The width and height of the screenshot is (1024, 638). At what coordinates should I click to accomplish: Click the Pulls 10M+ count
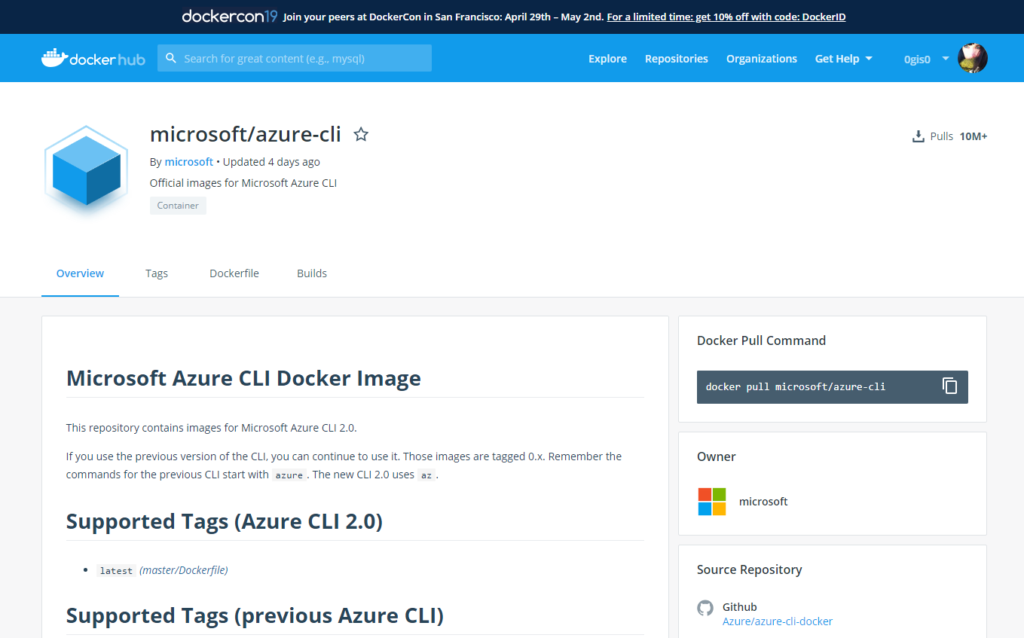coord(973,136)
